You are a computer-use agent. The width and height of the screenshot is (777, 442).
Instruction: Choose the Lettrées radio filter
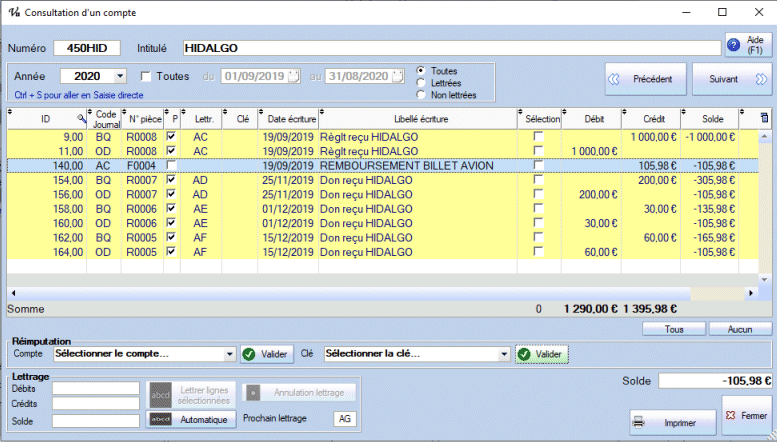point(420,83)
